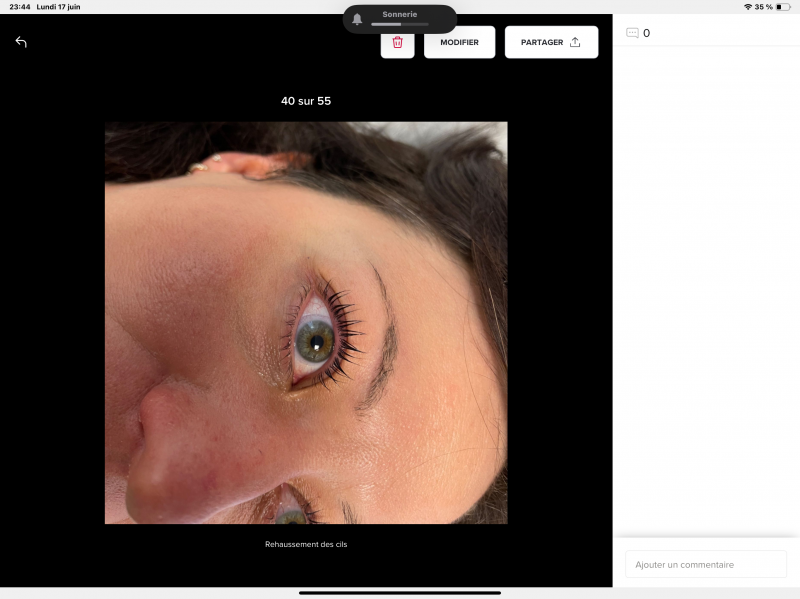Tap Ajouter un commentaire field
Screen dimensions: 800x599
tap(705, 564)
